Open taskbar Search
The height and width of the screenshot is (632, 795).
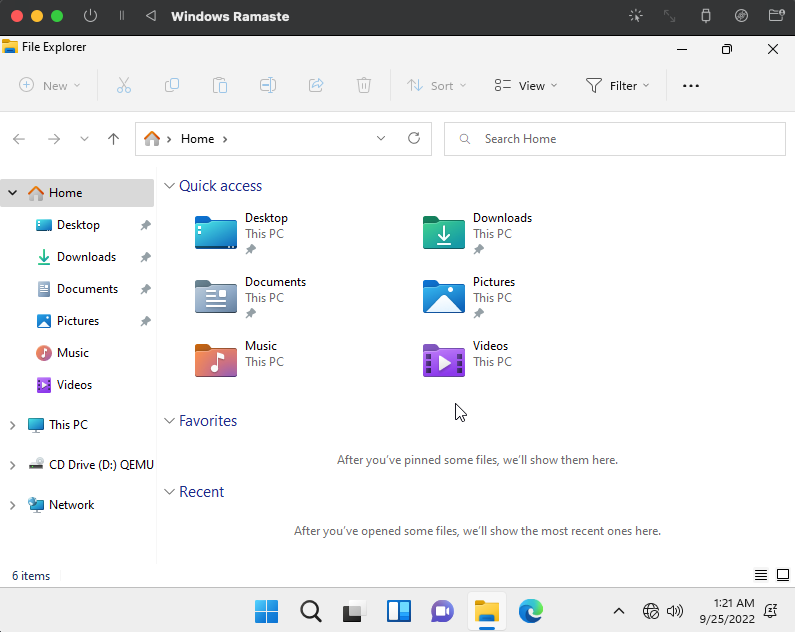[310, 611]
